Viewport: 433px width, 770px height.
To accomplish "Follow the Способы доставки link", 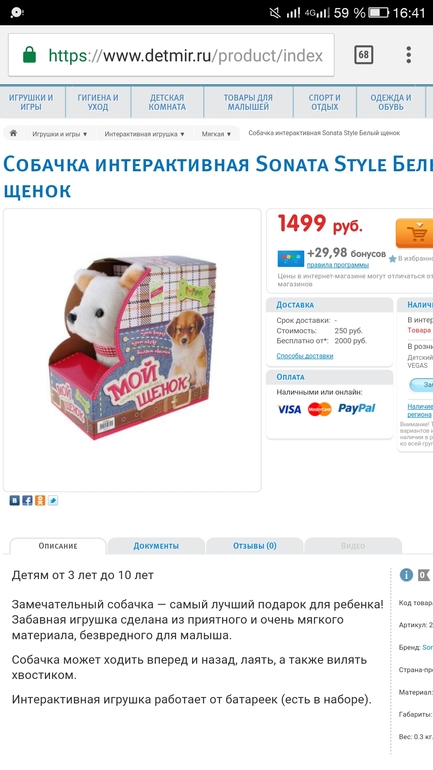I will (305, 356).
